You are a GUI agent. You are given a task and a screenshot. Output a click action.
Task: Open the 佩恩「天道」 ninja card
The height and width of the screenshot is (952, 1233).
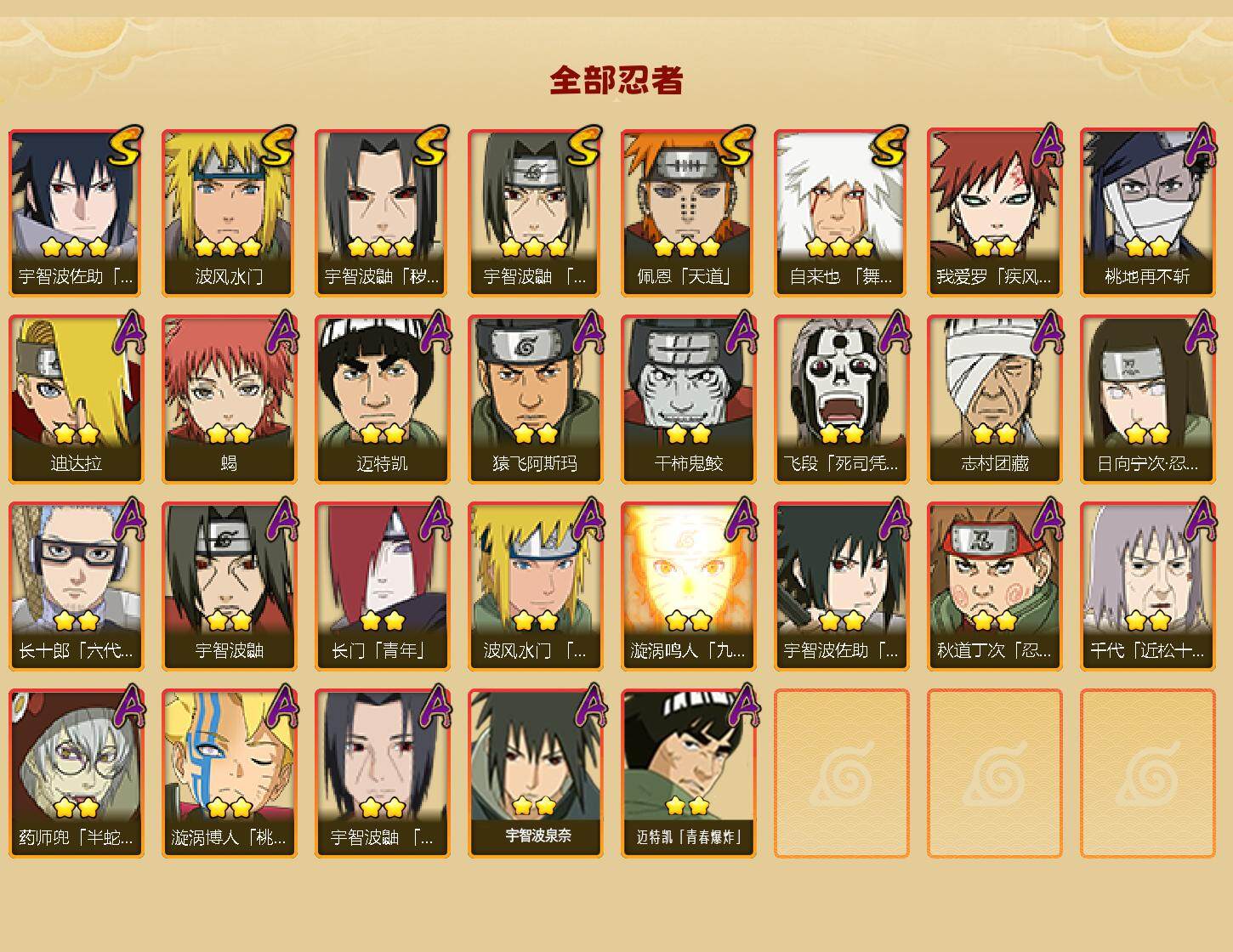tap(688, 212)
